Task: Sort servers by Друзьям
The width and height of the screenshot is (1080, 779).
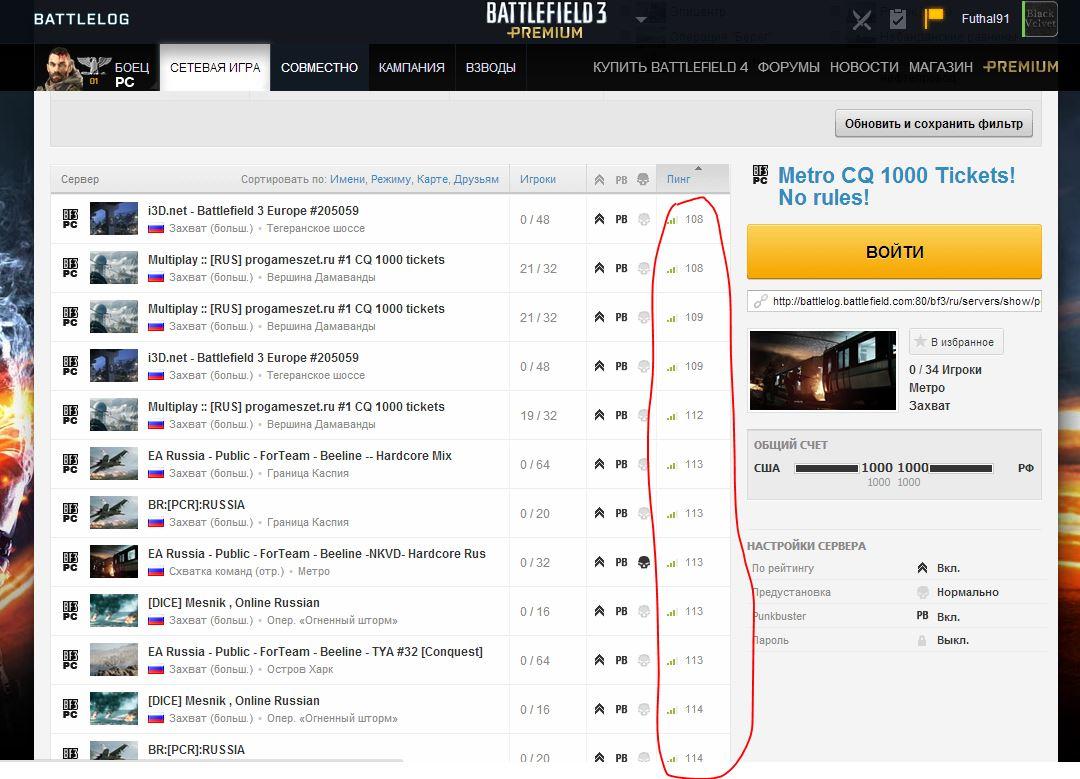Action: (x=476, y=179)
